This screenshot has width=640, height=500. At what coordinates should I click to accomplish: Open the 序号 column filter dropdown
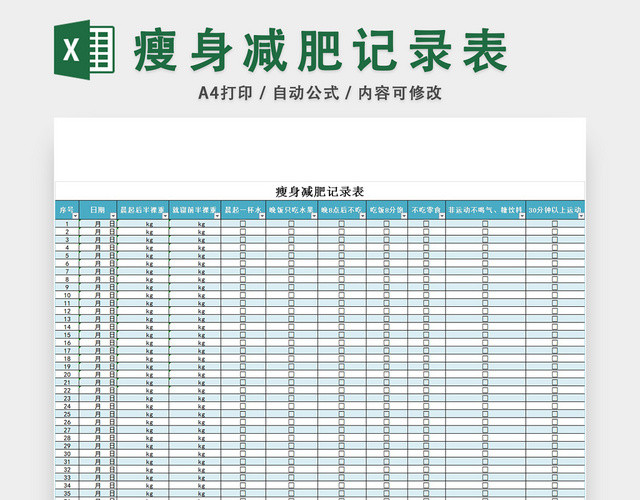tap(75, 216)
